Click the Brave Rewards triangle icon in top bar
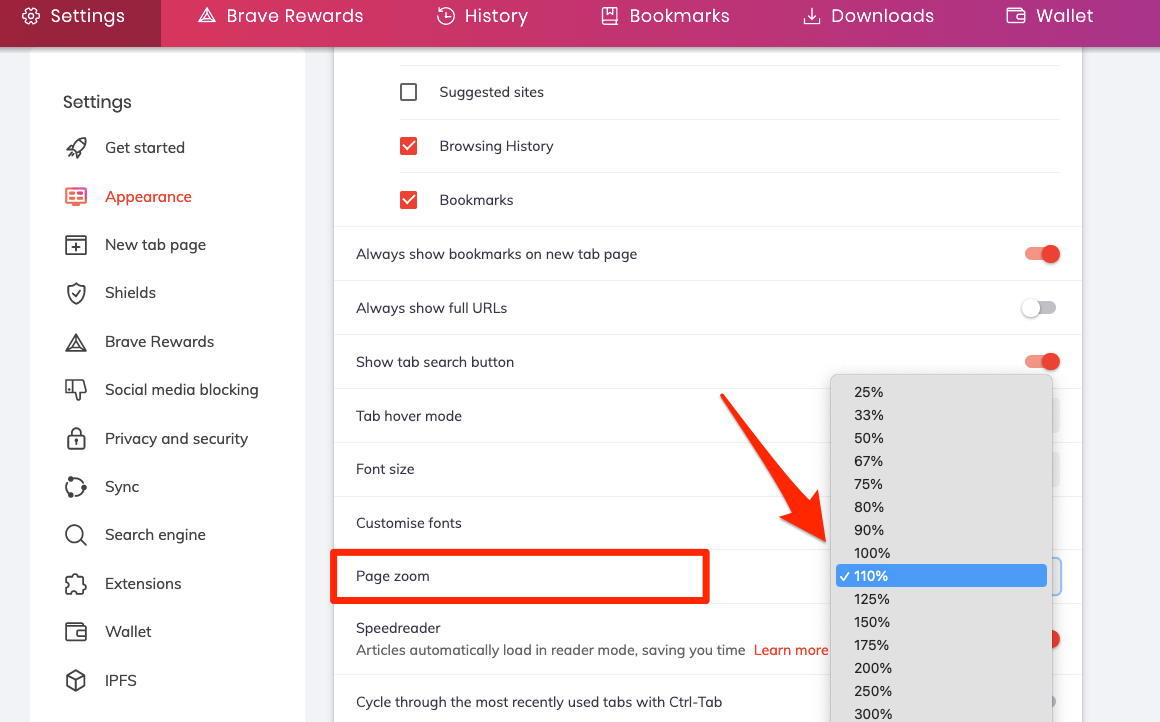The image size is (1160, 722). [x=207, y=16]
